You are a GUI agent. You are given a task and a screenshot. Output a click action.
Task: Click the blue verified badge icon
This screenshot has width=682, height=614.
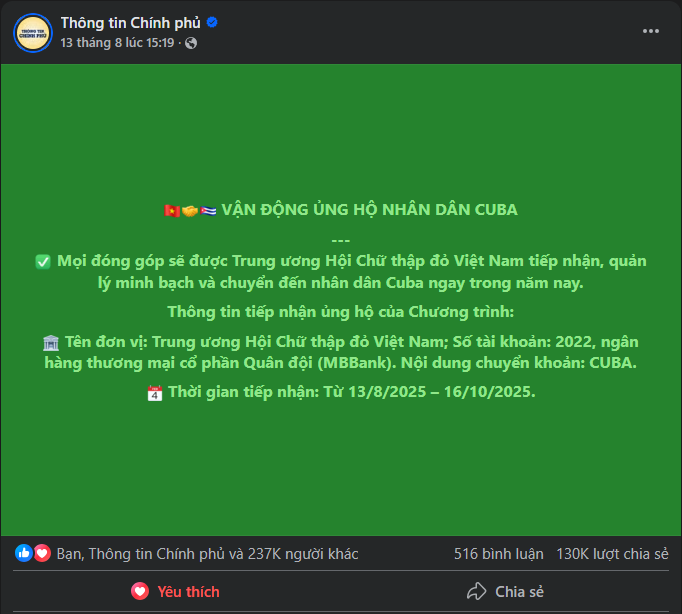click(x=212, y=22)
